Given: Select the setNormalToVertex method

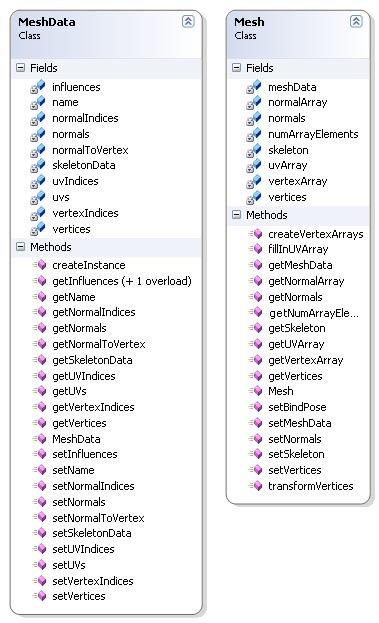Looking at the screenshot, I should [x=98, y=518].
